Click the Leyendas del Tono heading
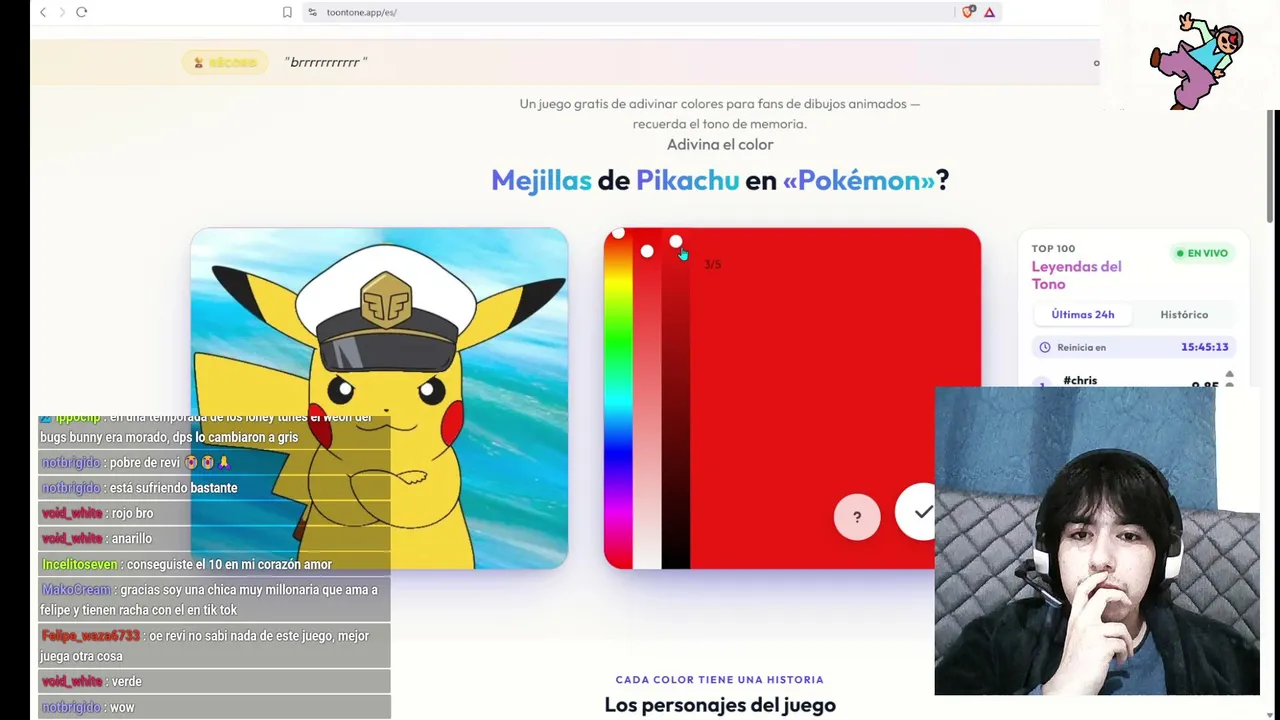The image size is (1280, 720). (x=1076, y=275)
